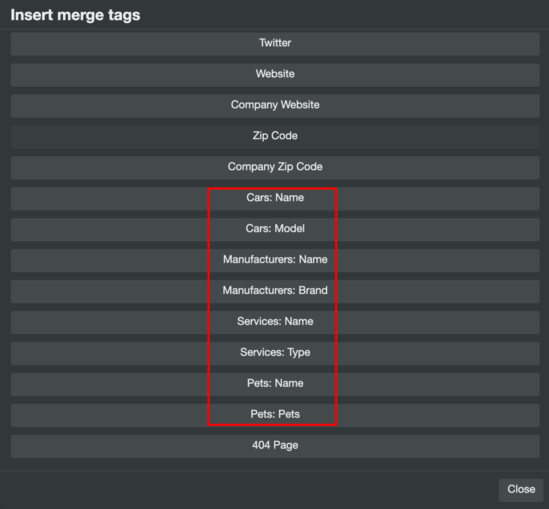Pick the Services: Type tag
The width and height of the screenshot is (549, 509).
275,353
